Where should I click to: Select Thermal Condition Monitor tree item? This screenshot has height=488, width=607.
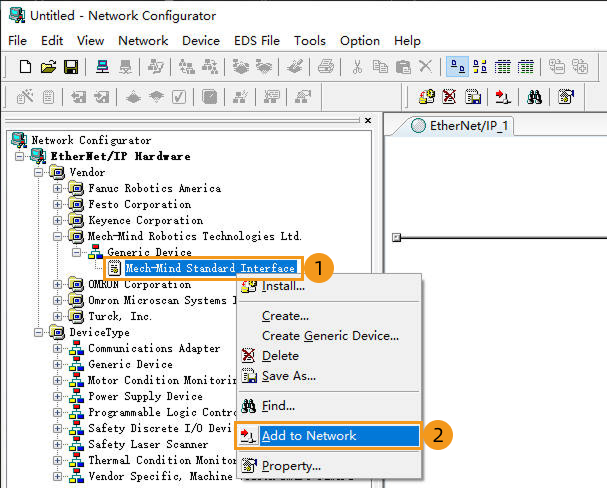coord(162,460)
